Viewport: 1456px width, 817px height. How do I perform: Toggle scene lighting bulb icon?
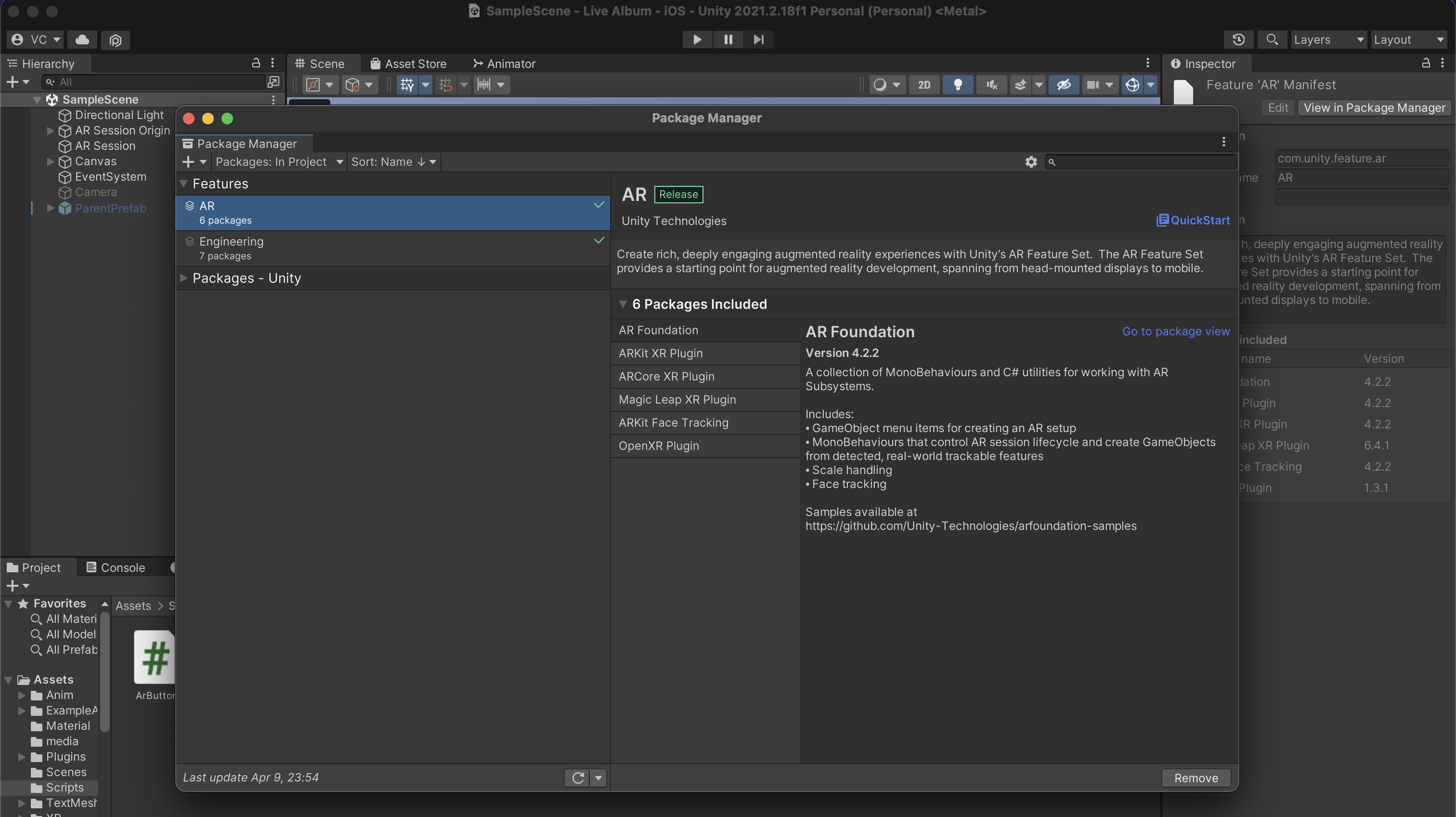[958, 85]
